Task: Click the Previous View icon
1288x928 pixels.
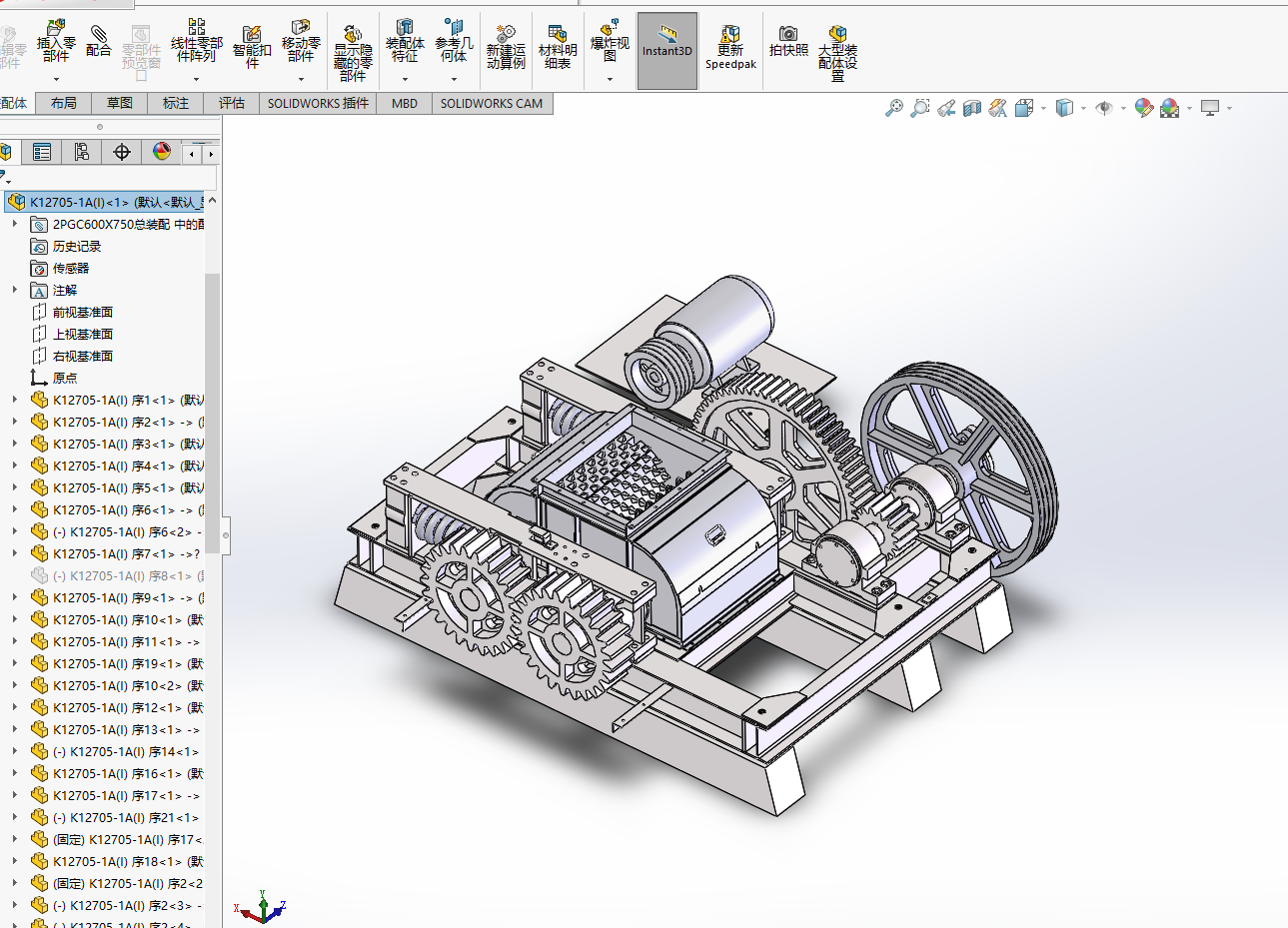Action: [x=946, y=108]
